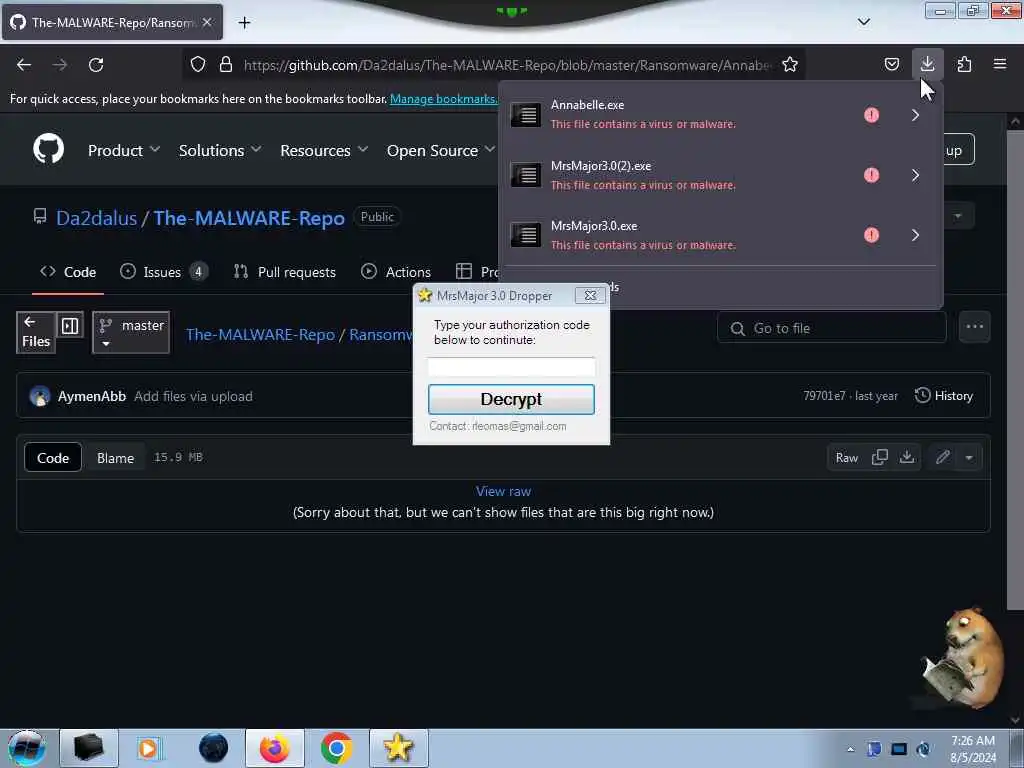Click the Raw button
Viewport: 1024px width, 768px height.
coord(846,458)
